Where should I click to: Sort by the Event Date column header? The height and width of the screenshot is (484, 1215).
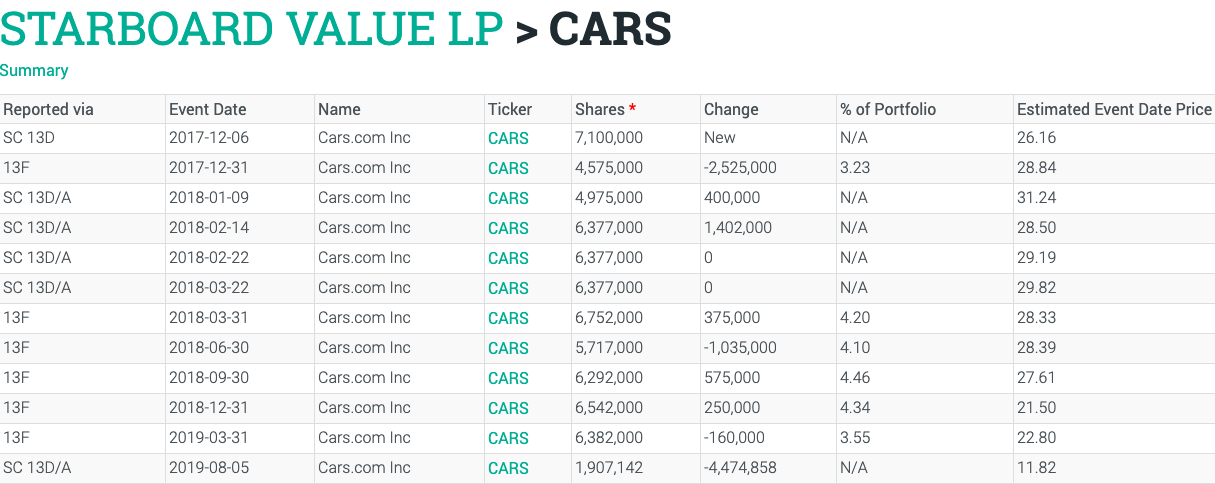207,109
